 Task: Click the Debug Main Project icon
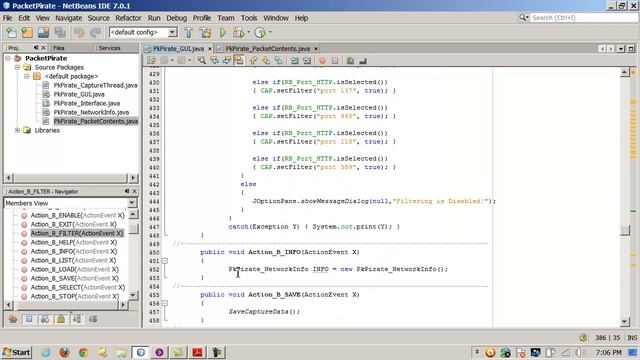(x=238, y=32)
